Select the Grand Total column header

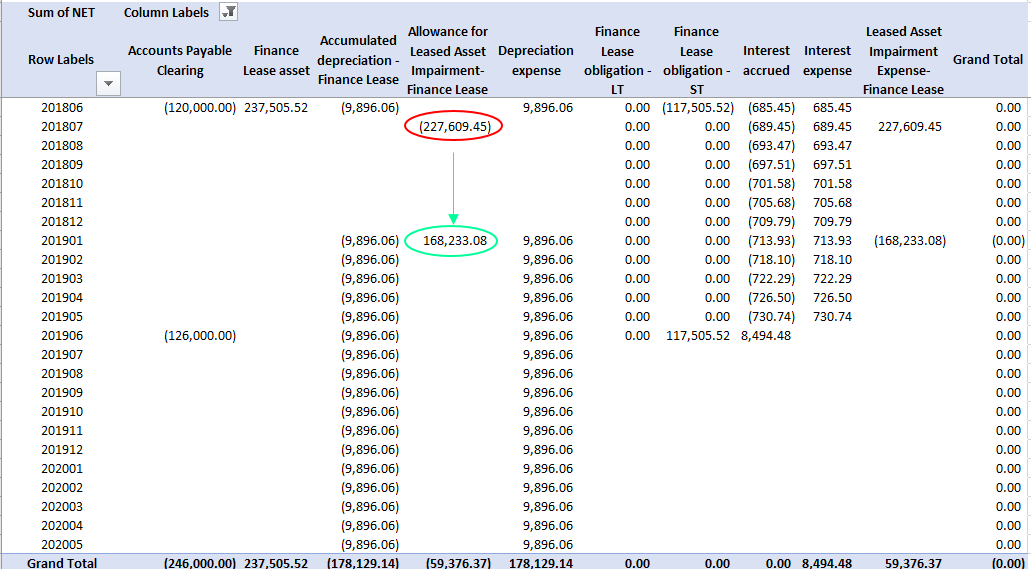[988, 60]
